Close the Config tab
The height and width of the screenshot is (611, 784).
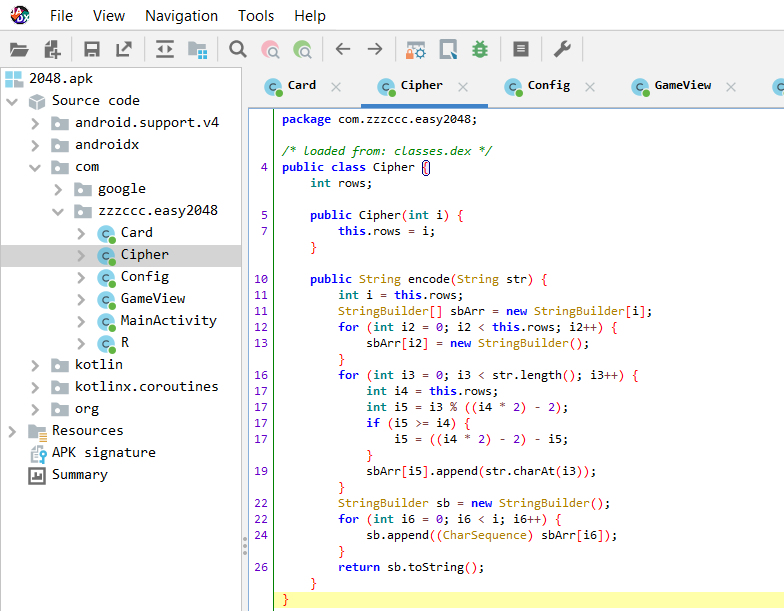coord(590,87)
